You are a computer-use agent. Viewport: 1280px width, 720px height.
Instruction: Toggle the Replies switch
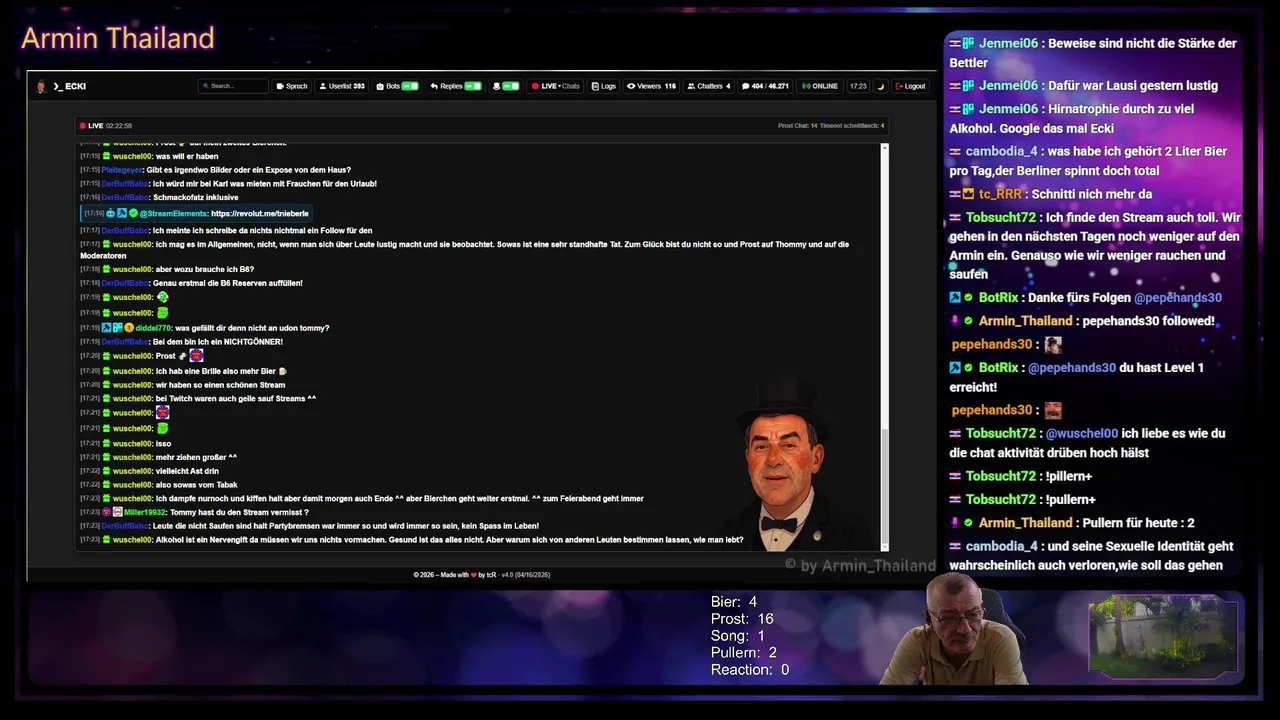[x=473, y=86]
